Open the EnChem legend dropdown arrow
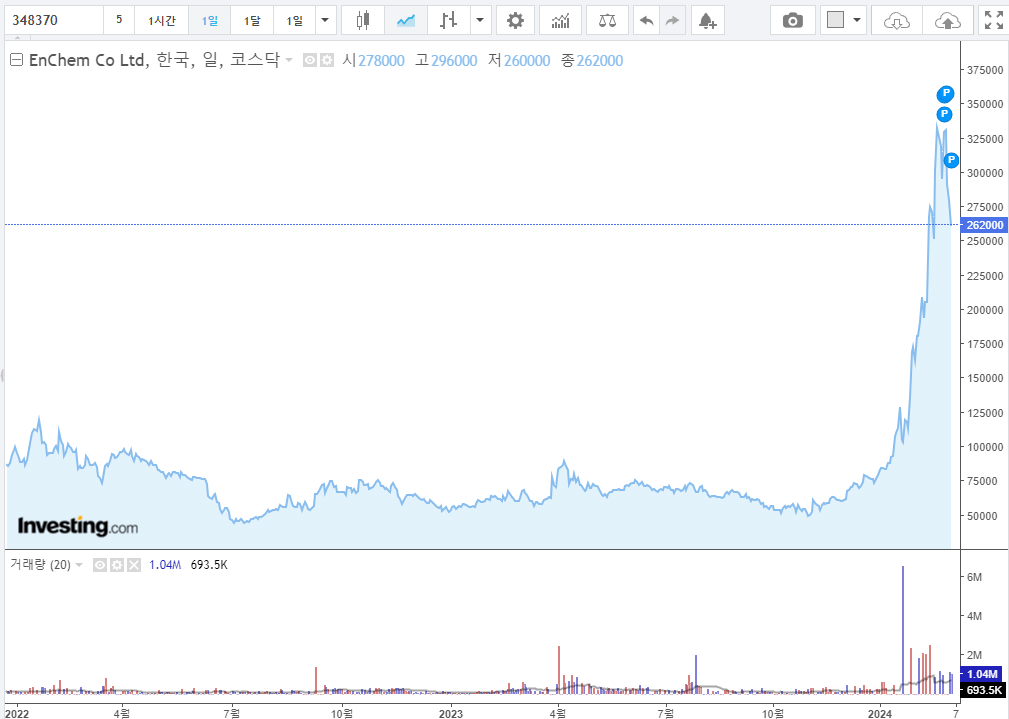1009x719 pixels. (289, 61)
